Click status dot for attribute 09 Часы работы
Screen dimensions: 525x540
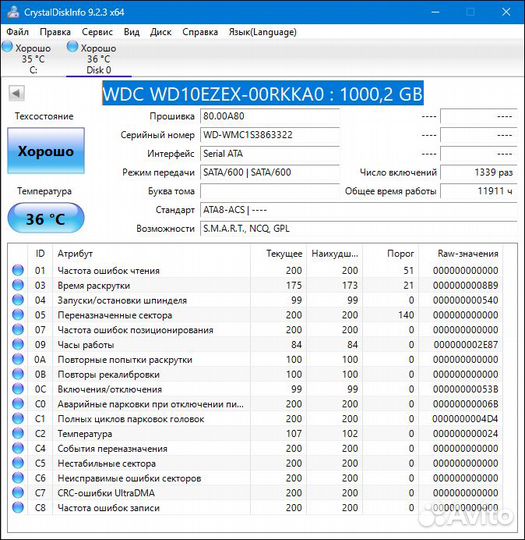[x=18, y=344]
